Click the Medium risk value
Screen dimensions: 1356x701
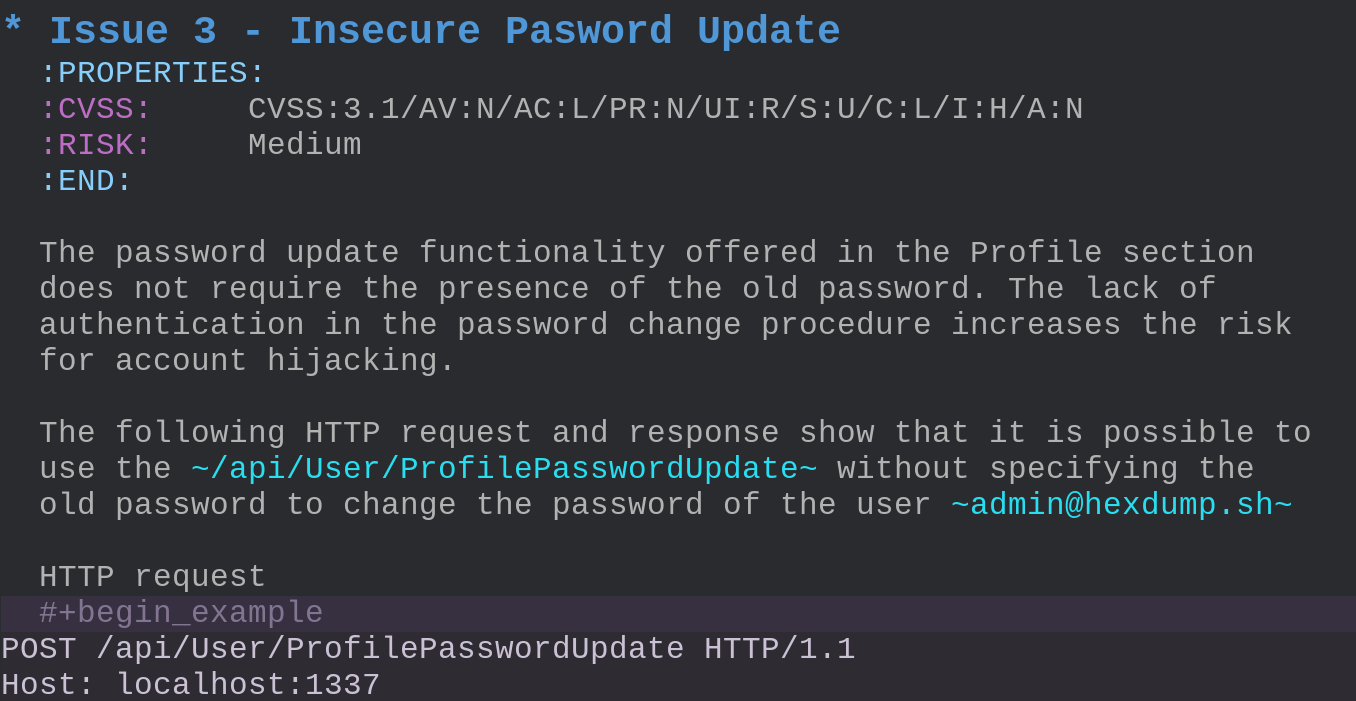click(x=304, y=145)
